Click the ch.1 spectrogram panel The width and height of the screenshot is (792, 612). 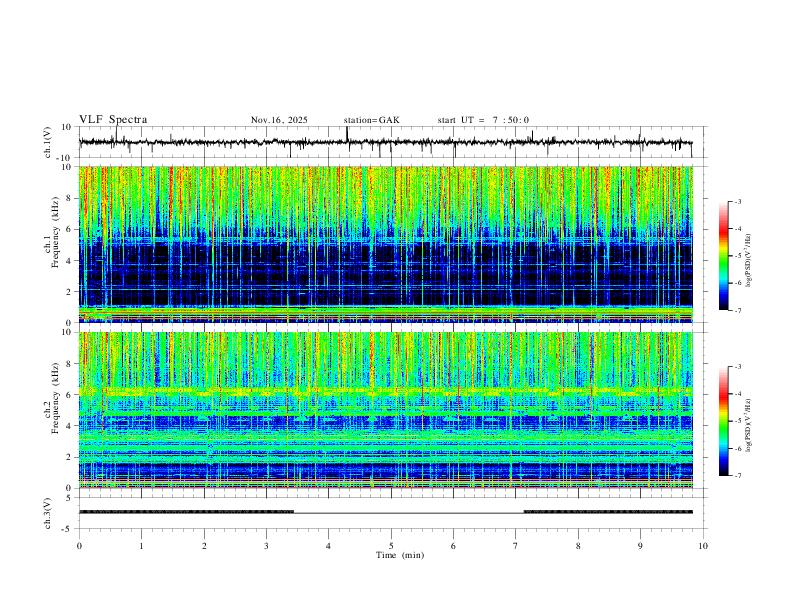click(x=385, y=244)
